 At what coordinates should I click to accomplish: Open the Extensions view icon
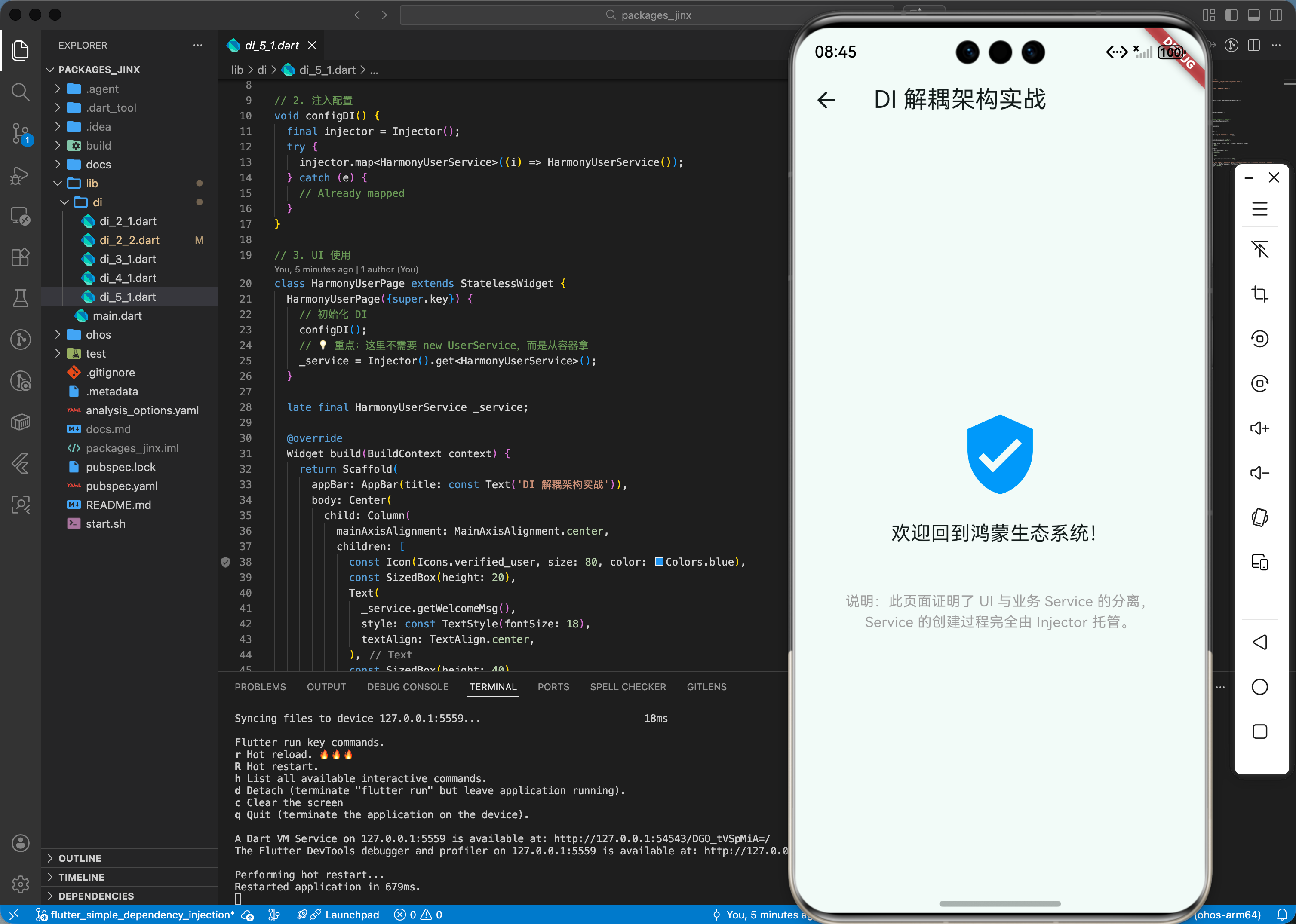21,257
